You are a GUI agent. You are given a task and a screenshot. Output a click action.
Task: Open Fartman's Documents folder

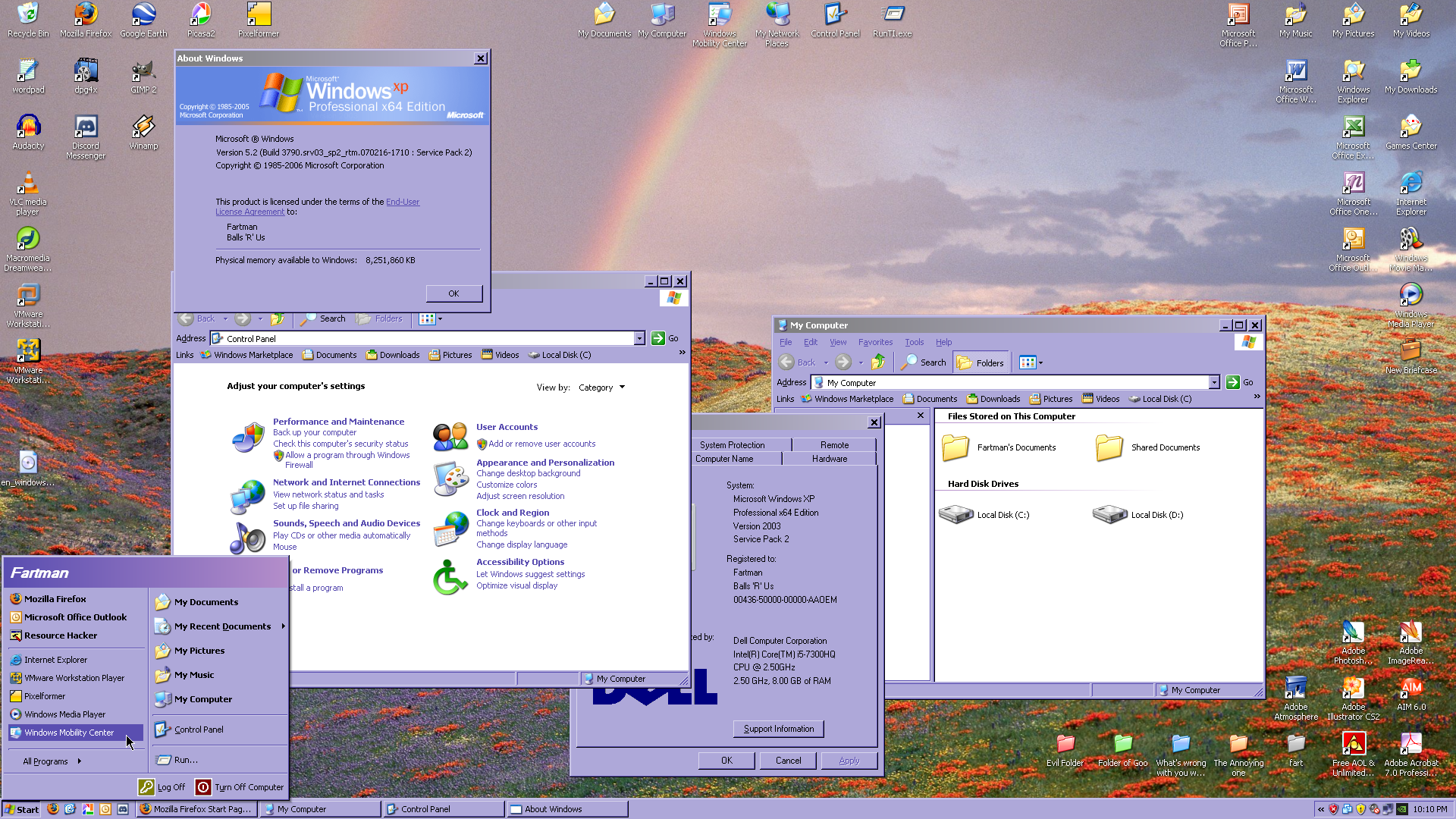point(998,447)
